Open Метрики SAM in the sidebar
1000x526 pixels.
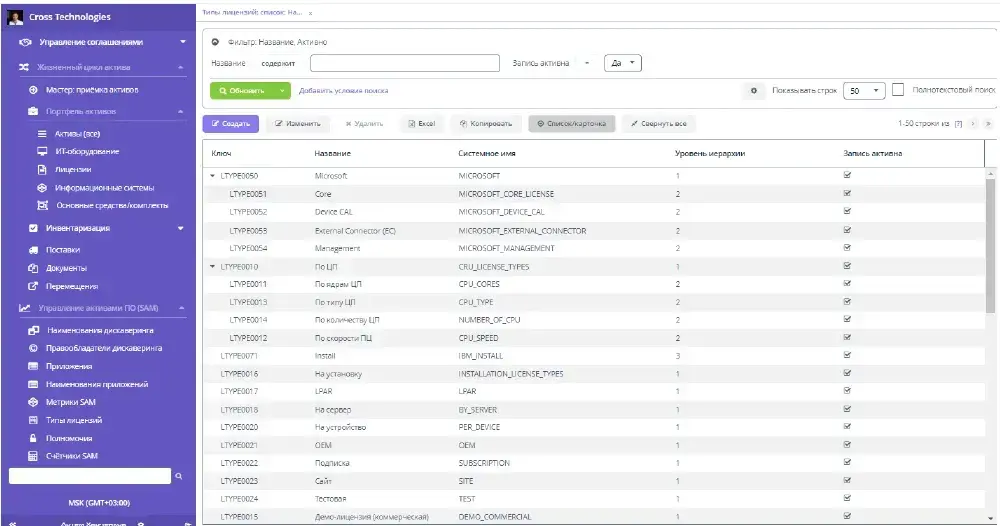tap(71, 402)
